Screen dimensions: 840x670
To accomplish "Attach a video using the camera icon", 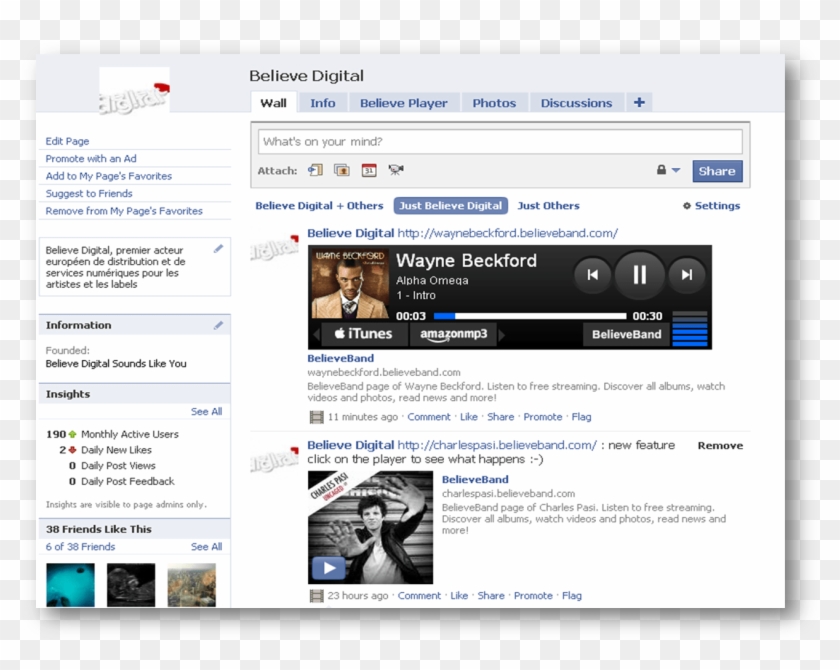I will 396,170.
